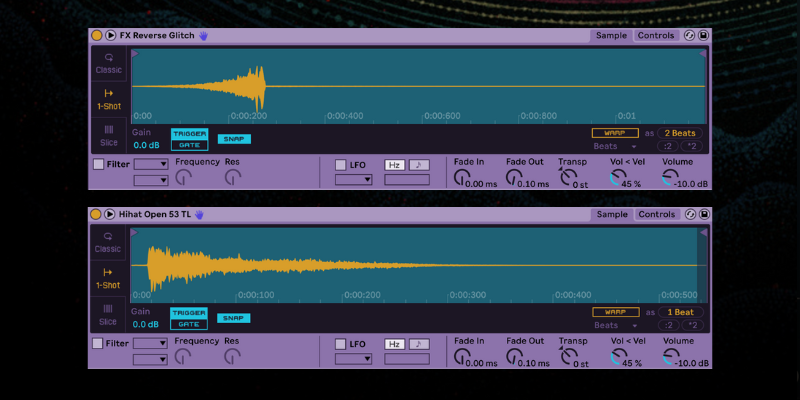Open the upper filter type dropdown in Hihat Open
Viewport: 800px width, 400px height.
150,343
